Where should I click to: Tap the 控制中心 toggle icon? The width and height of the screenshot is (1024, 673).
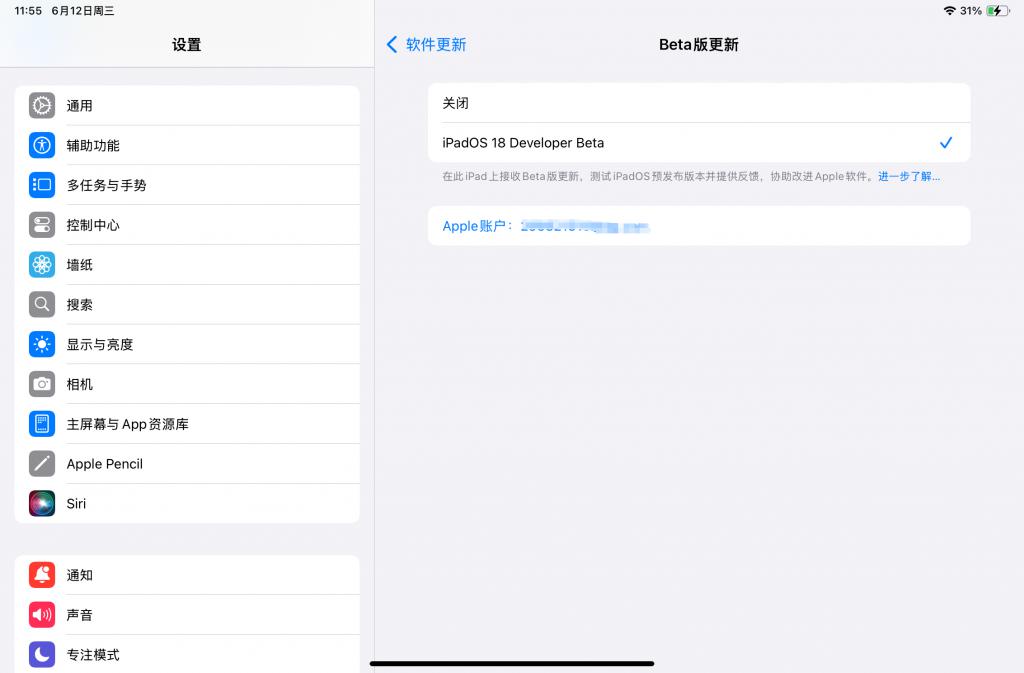pos(42,225)
